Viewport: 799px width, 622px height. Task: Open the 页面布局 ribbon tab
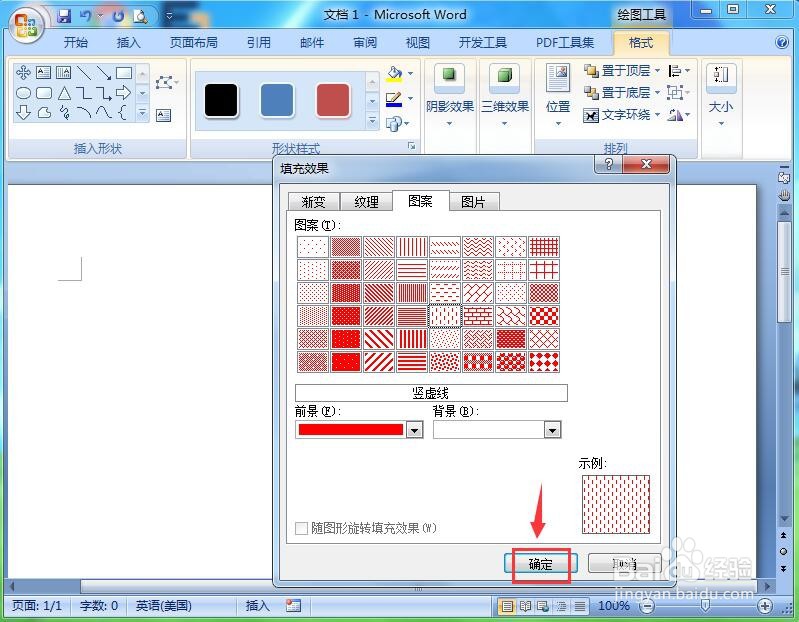(194, 42)
